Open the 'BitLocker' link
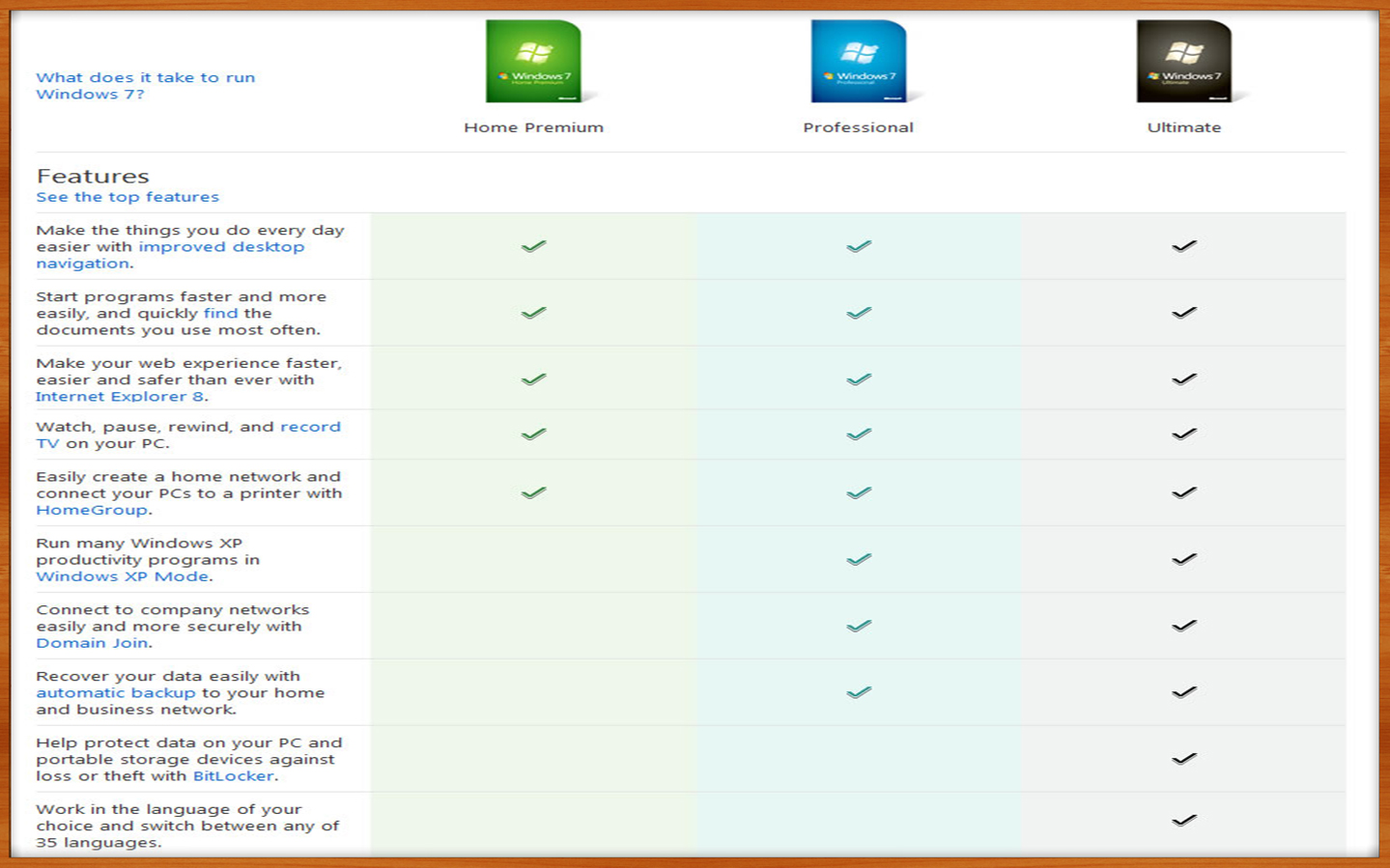This screenshot has height=868, width=1390. [x=234, y=776]
